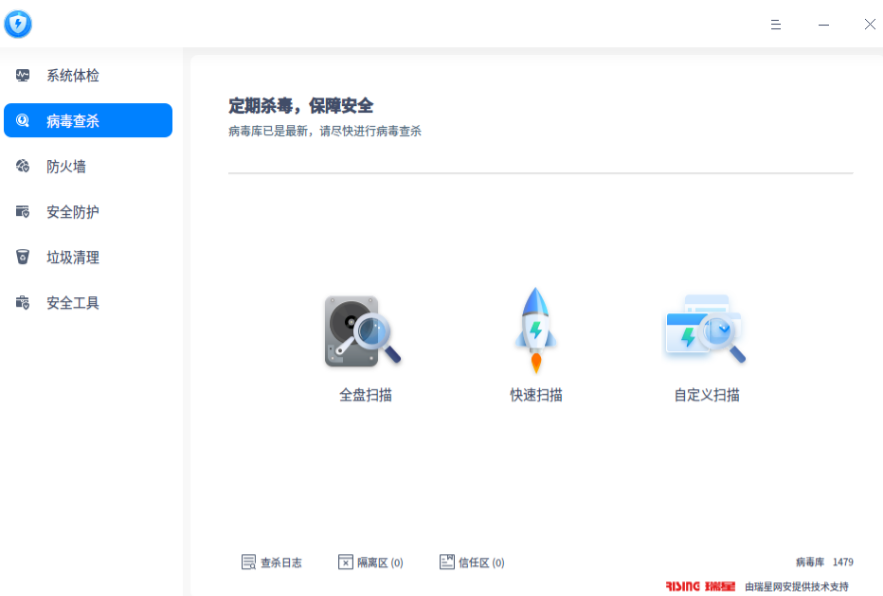Click the 隔离区 quarantine box icon
Image resolution: width=883 pixels, height=596 pixels.
click(x=345, y=562)
